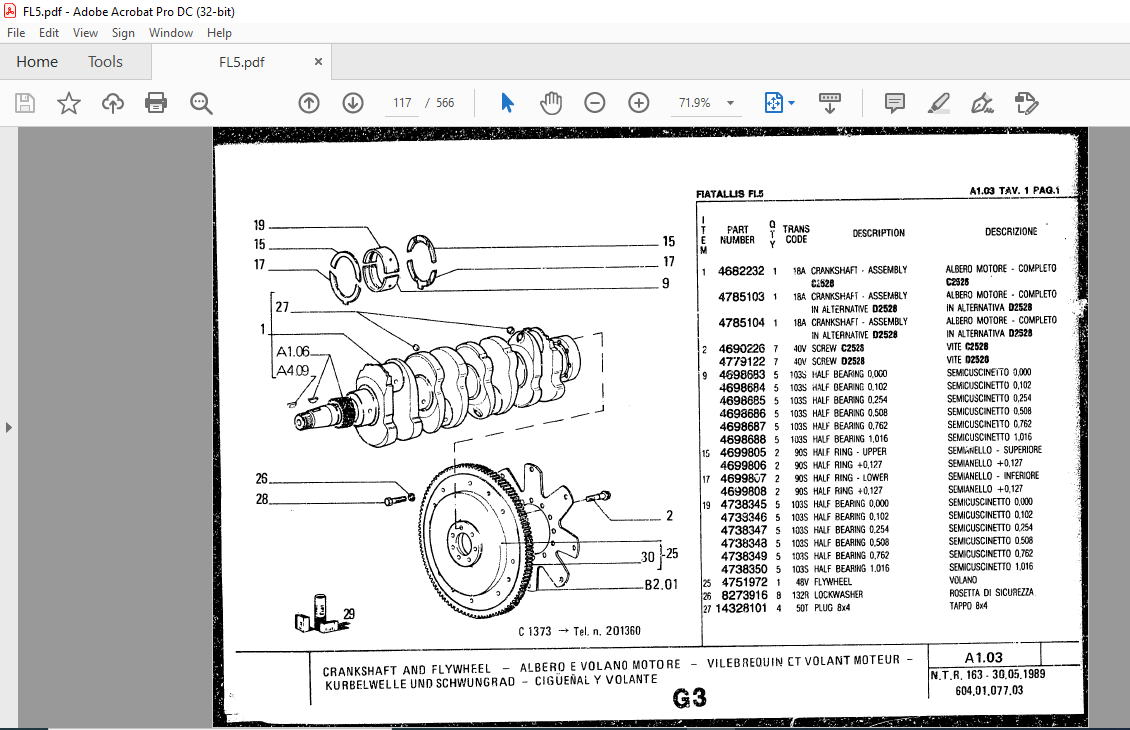Open the Help menu
This screenshot has width=1130, height=730.
pos(219,32)
